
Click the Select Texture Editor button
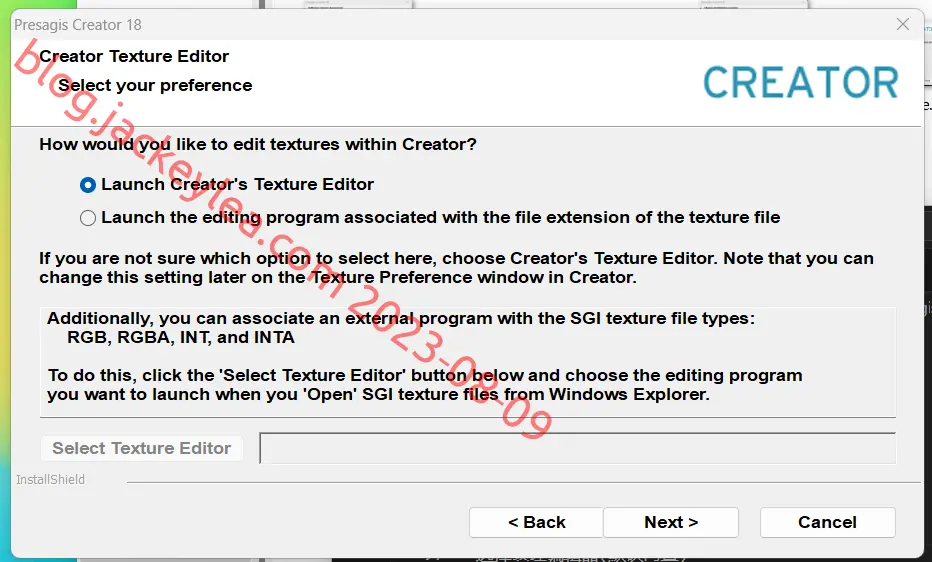(x=141, y=448)
